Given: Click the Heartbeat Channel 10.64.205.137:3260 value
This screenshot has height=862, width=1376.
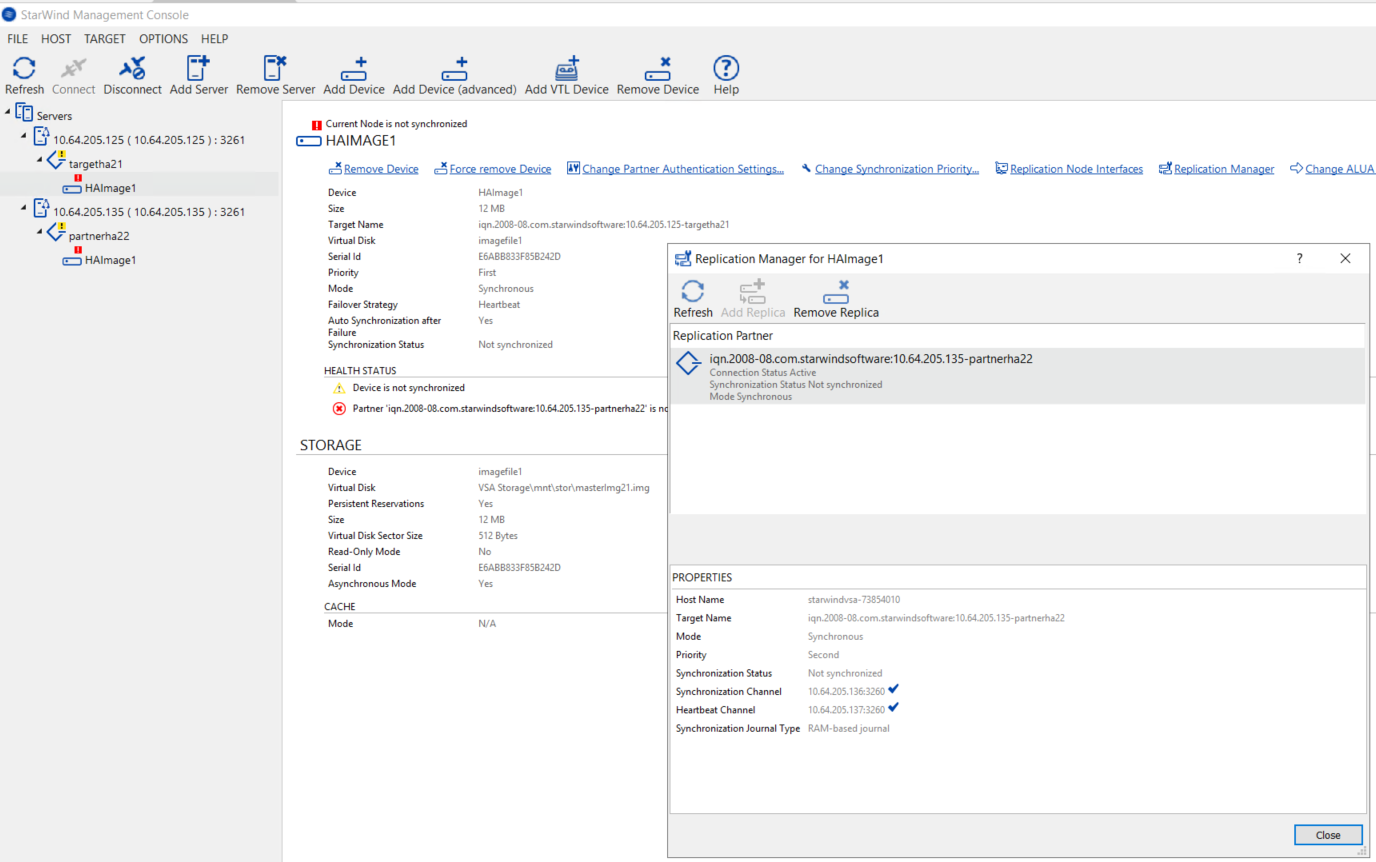Looking at the screenshot, I should (x=846, y=710).
